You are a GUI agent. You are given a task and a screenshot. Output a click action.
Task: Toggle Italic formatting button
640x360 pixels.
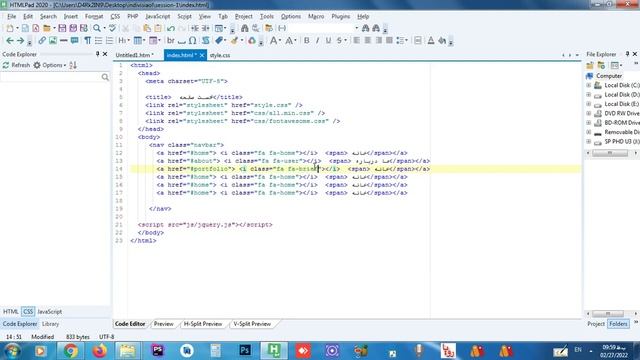point(317,40)
